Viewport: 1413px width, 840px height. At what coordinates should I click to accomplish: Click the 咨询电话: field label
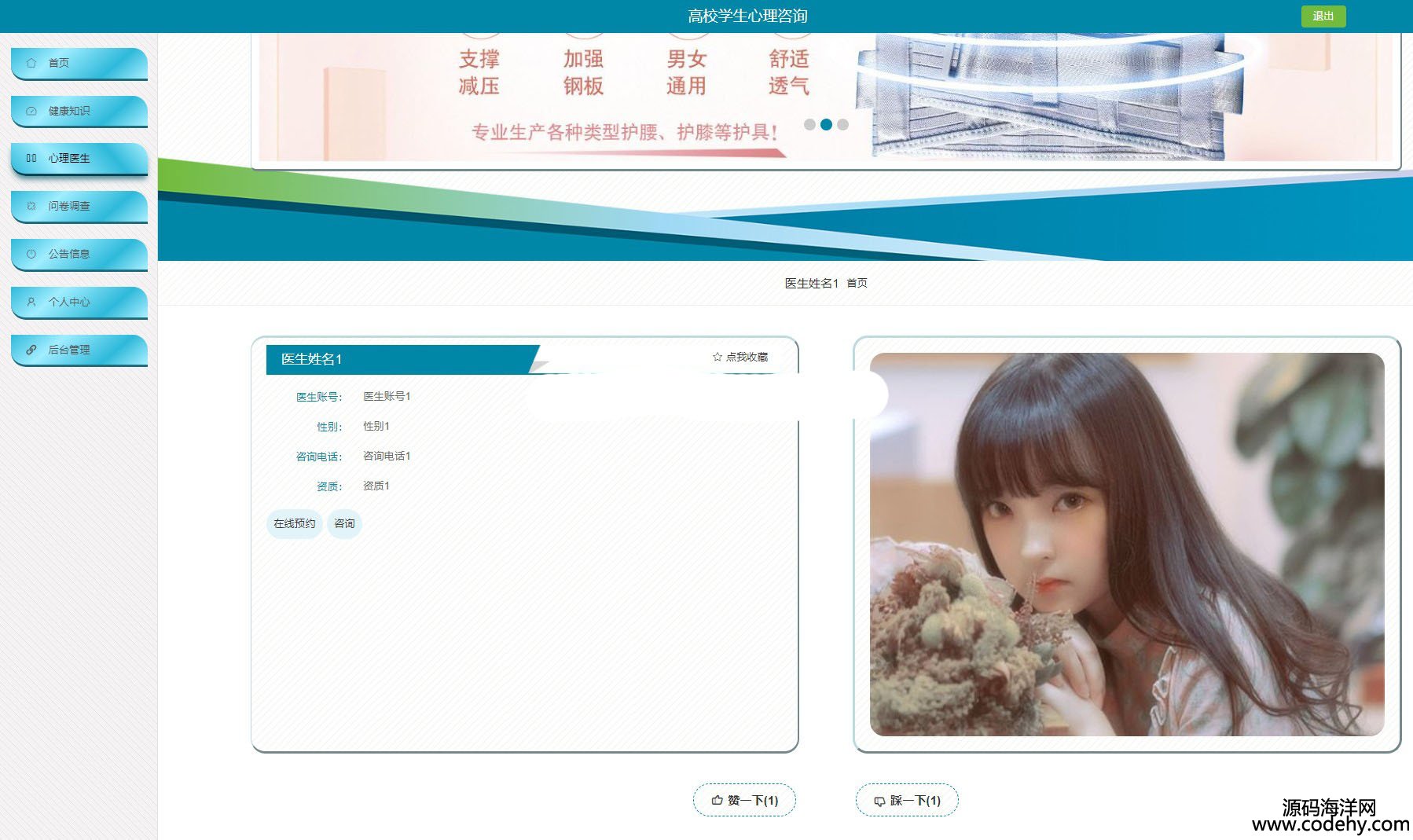coord(319,457)
